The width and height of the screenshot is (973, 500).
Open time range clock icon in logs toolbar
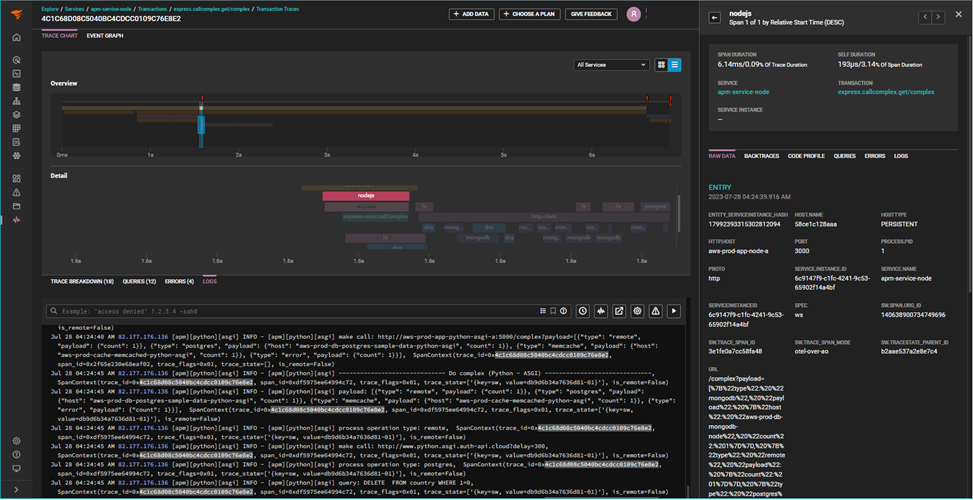pyautogui.click(x=582, y=311)
